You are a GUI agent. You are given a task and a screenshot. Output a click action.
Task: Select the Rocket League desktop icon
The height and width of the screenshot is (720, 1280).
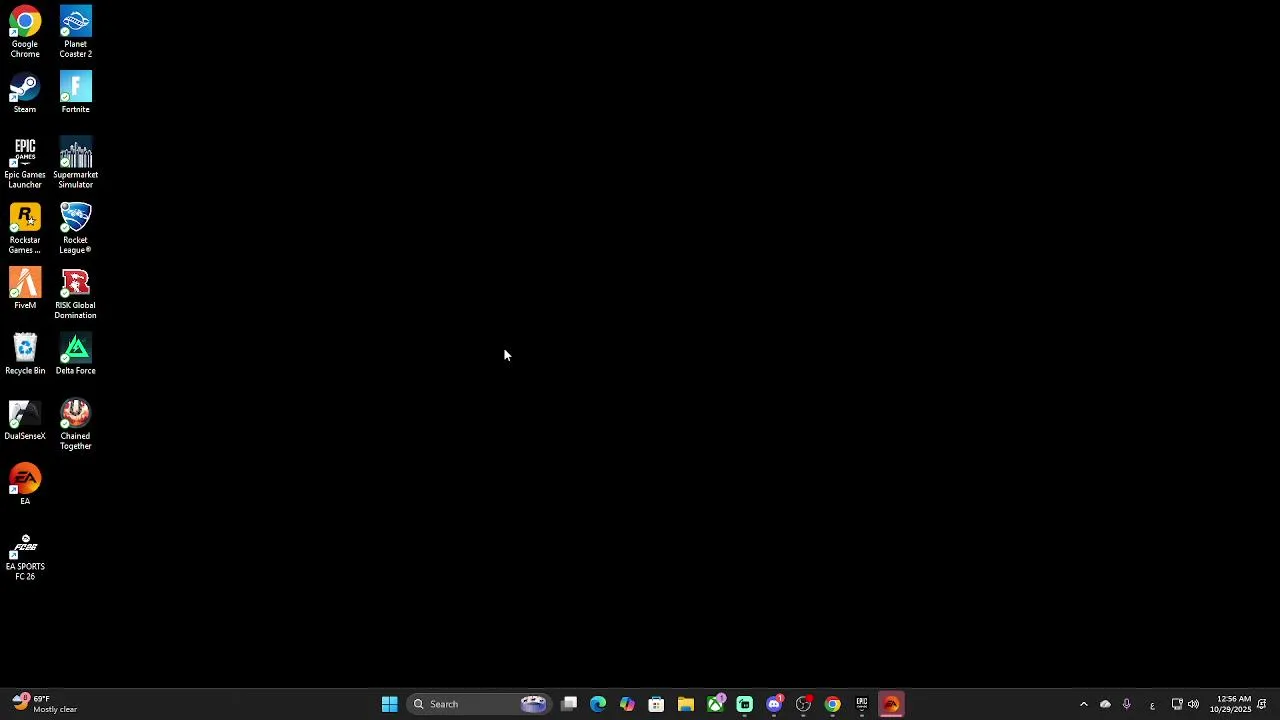pos(75,228)
